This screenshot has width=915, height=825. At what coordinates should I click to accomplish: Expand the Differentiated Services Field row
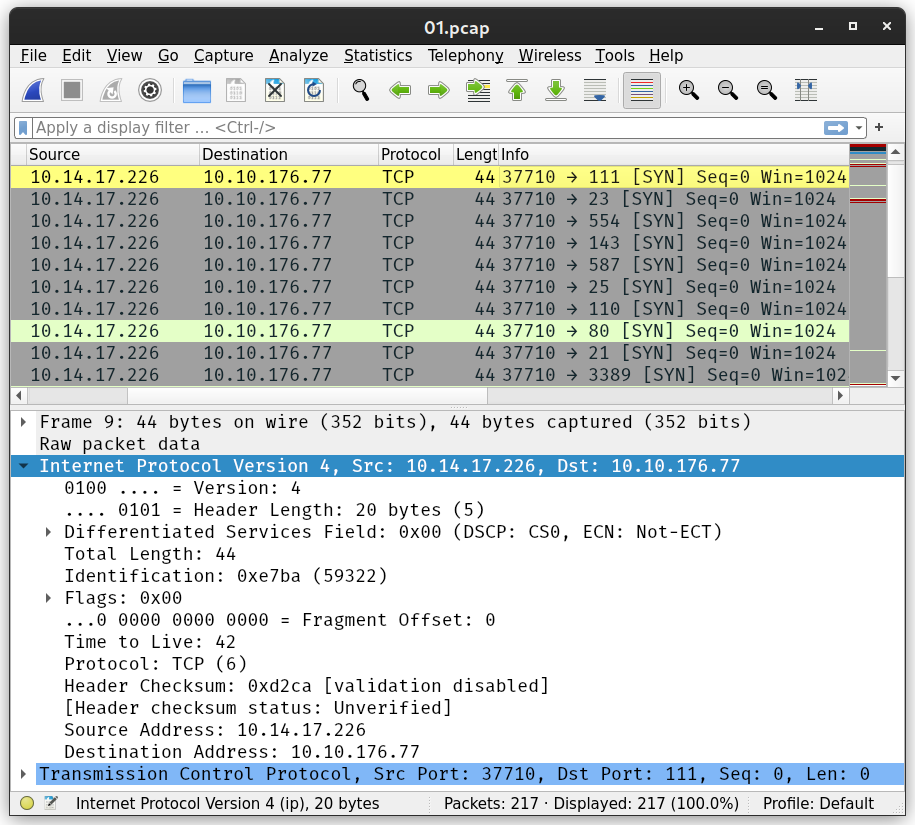[48, 532]
